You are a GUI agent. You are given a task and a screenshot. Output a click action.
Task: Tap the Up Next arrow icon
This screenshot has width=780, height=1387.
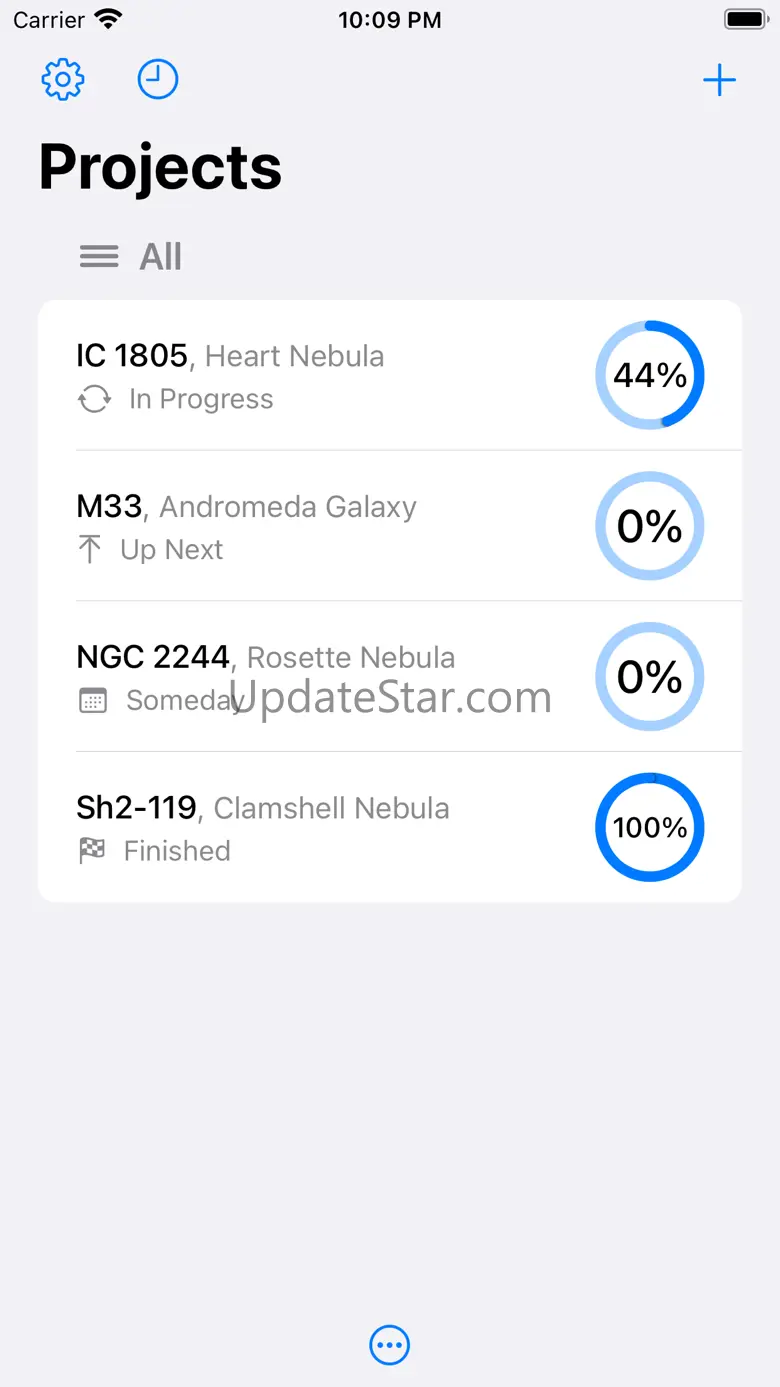(x=90, y=550)
